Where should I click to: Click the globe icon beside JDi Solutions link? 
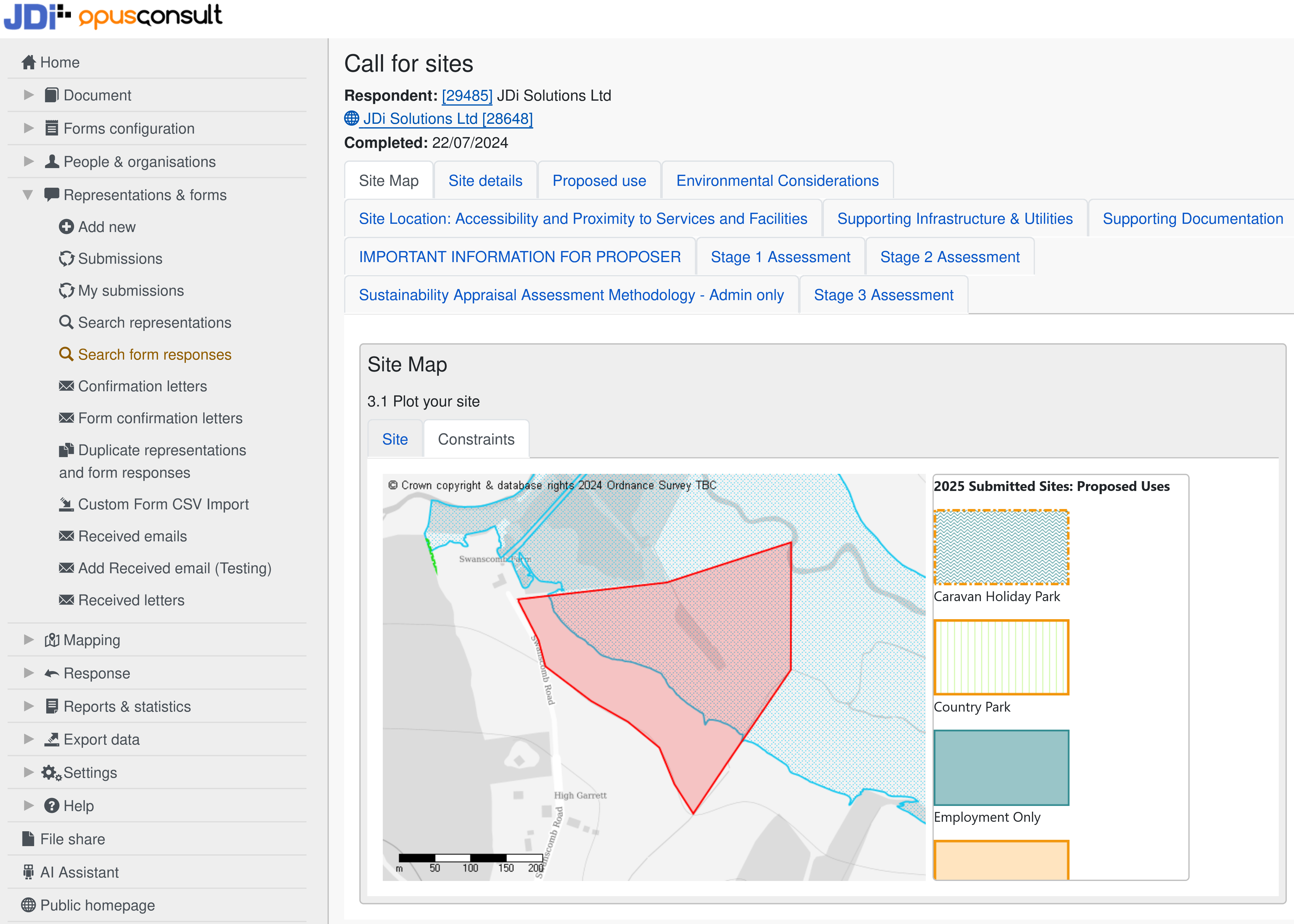click(352, 118)
